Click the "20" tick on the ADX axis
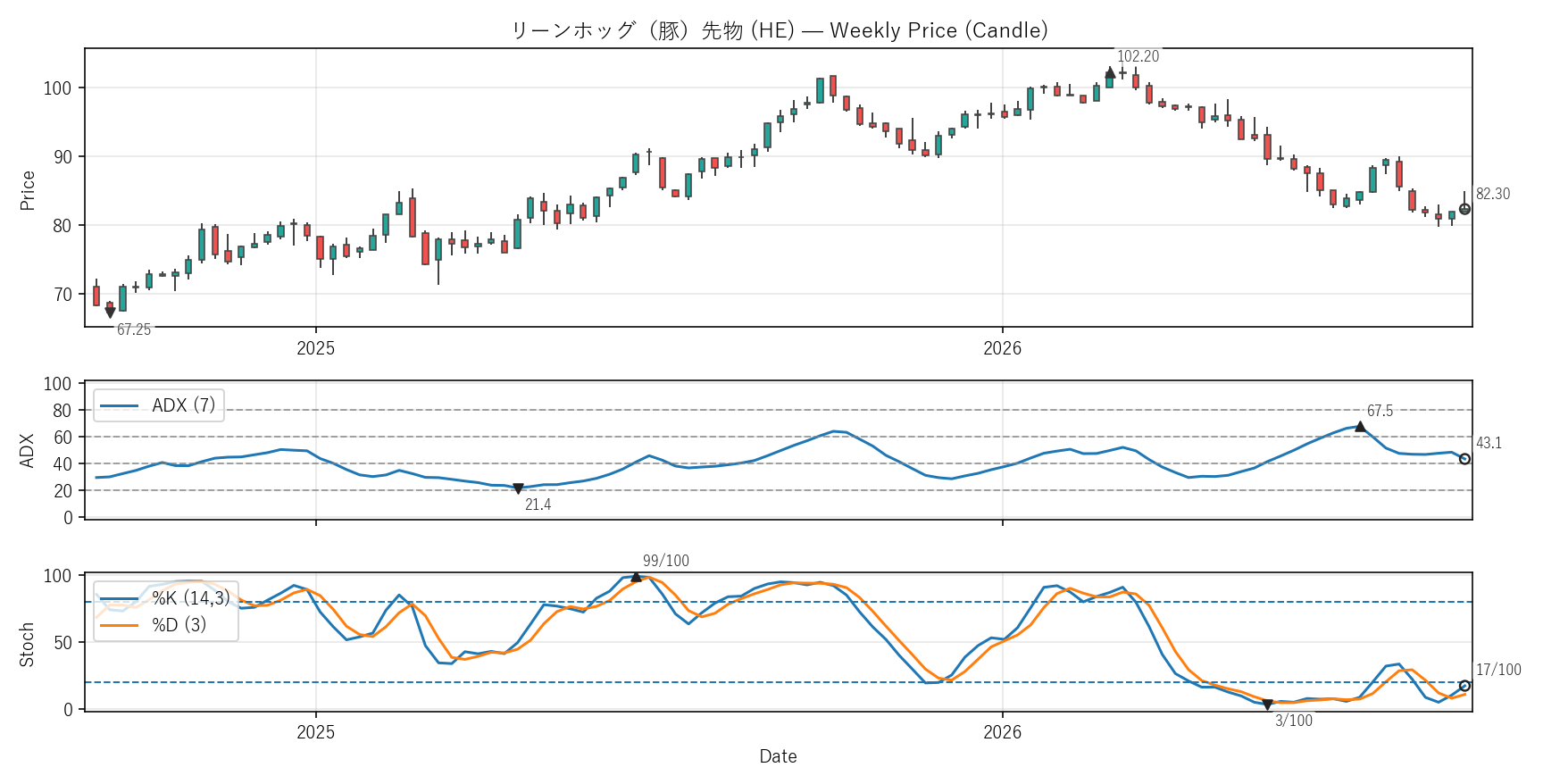 click(62, 491)
